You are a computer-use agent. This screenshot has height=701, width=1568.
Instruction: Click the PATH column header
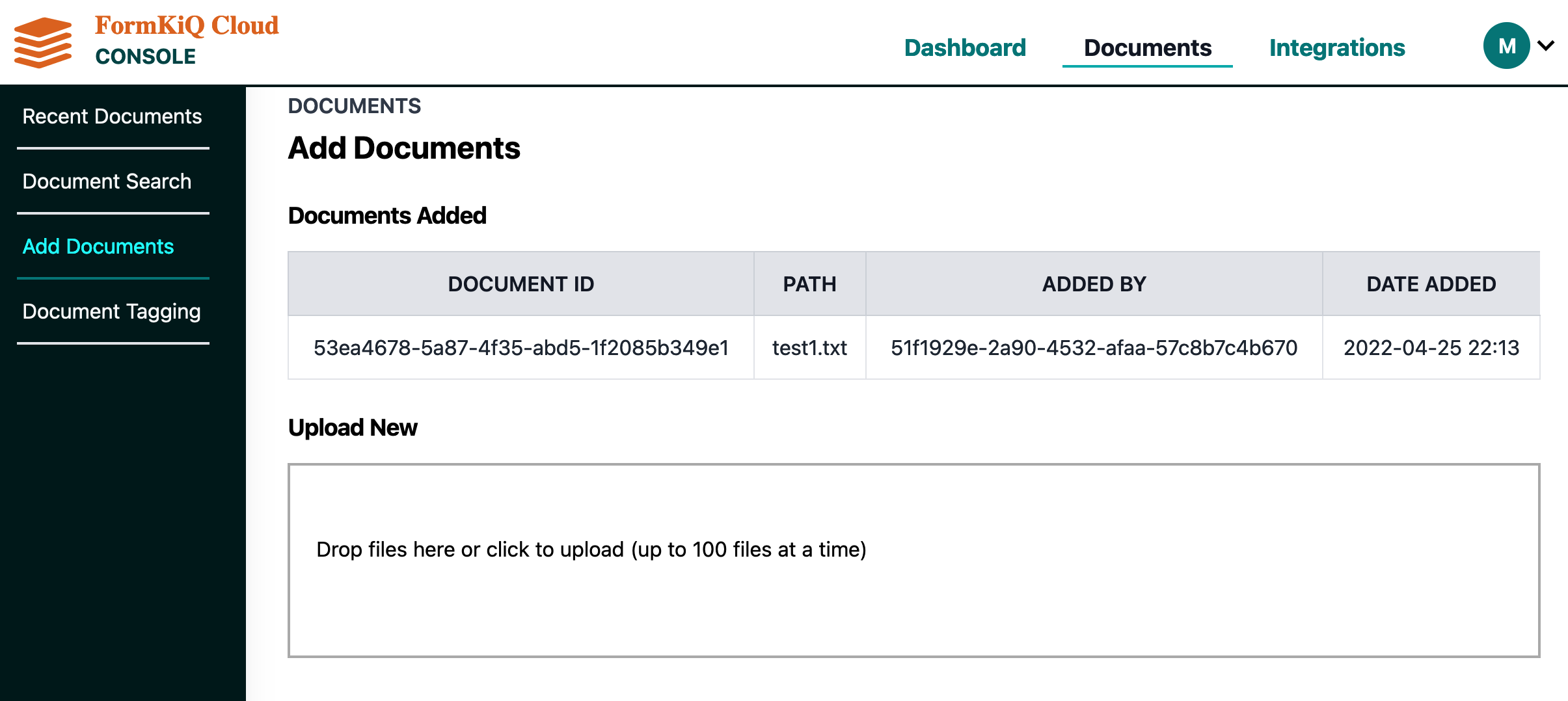click(809, 284)
